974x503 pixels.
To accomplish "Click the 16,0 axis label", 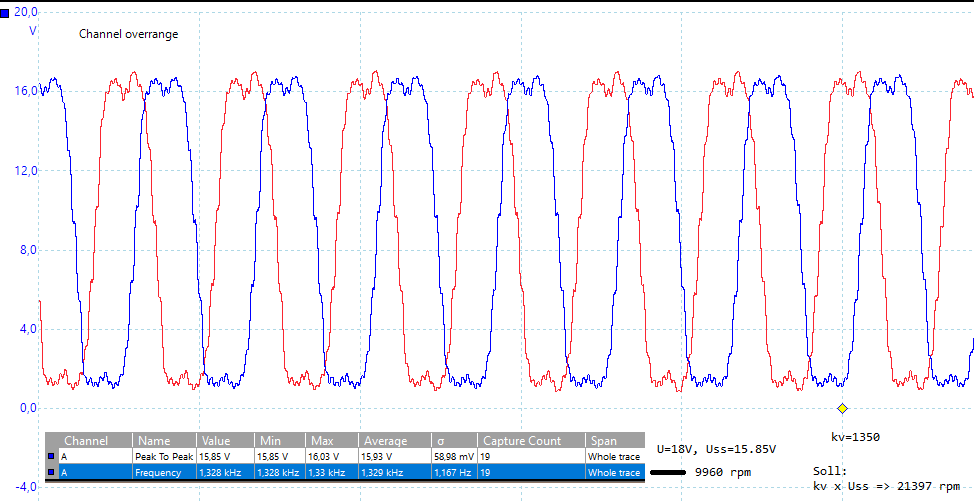I will (25, 91).
